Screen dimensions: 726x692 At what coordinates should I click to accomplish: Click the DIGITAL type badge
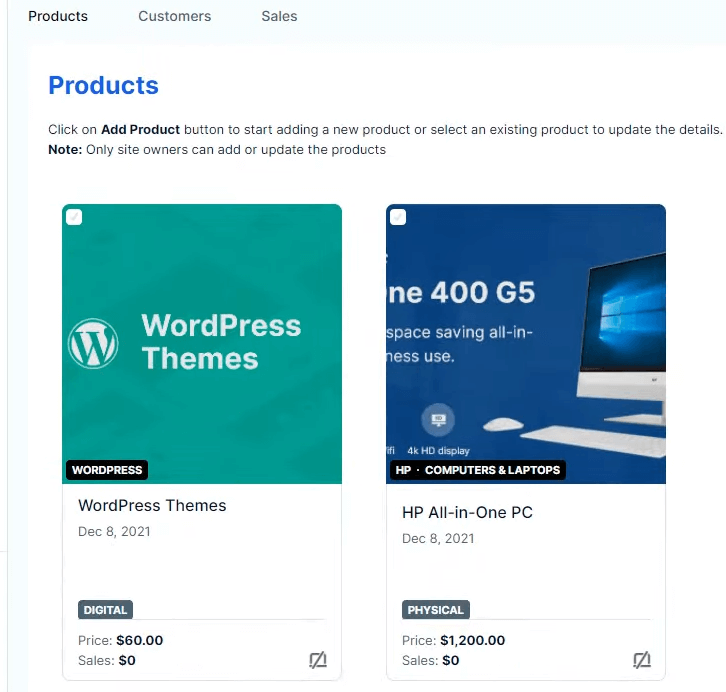point(106,610)
